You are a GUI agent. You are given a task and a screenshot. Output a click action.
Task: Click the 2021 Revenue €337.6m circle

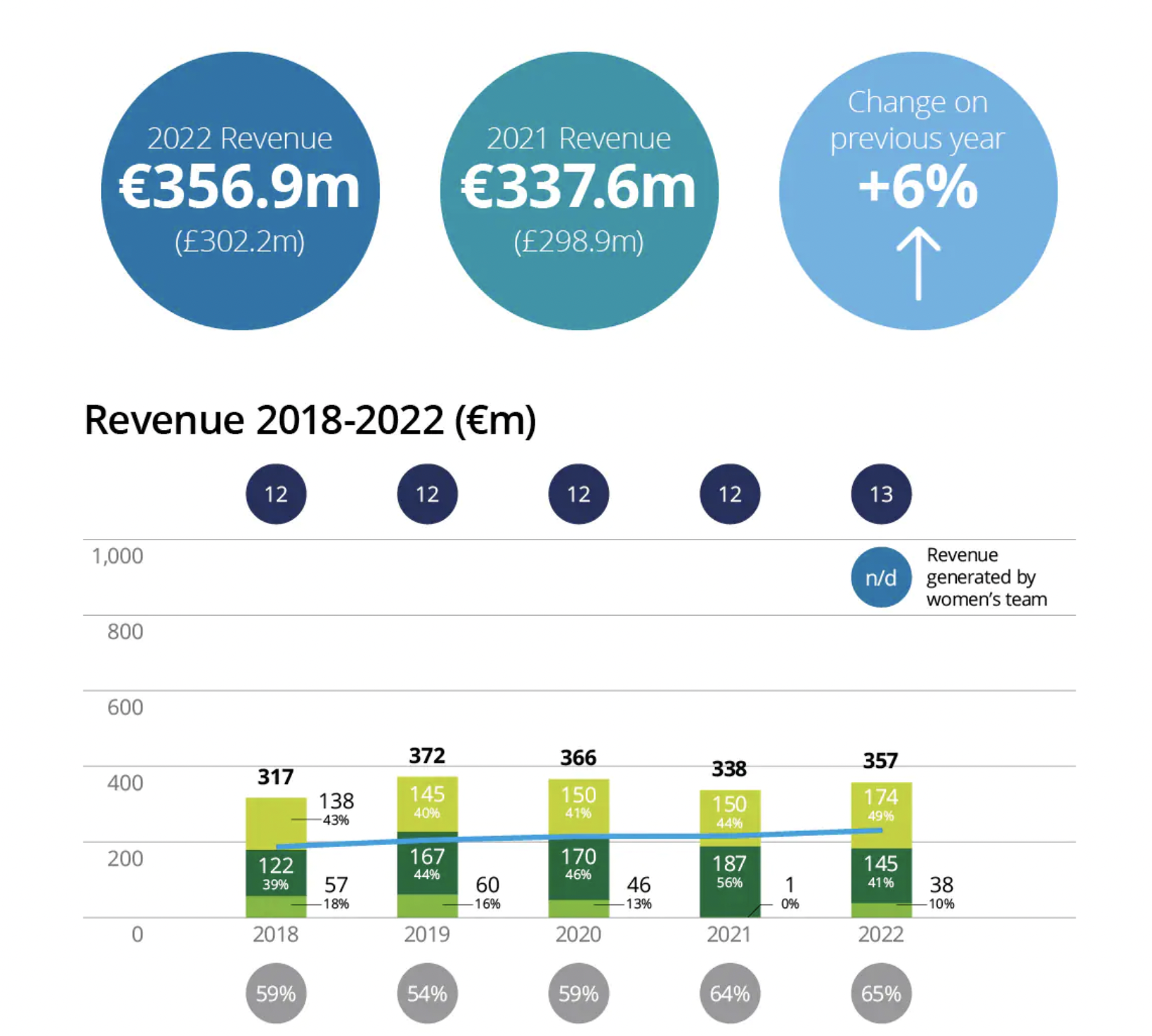[x=579, y=191]
